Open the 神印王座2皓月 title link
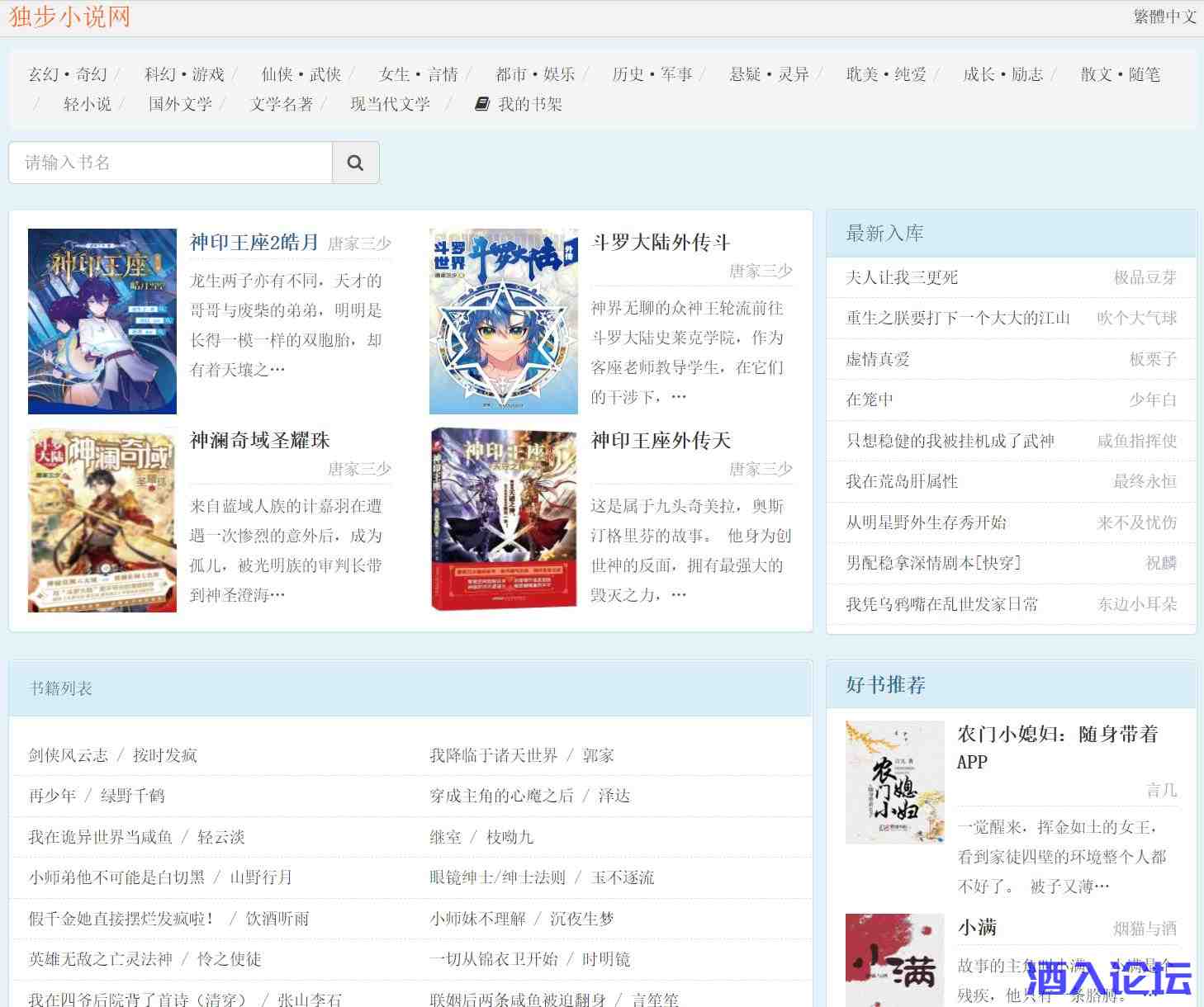Image resolution: width=1204 pixels, height=1007 pixels. (x=254, y=242)
